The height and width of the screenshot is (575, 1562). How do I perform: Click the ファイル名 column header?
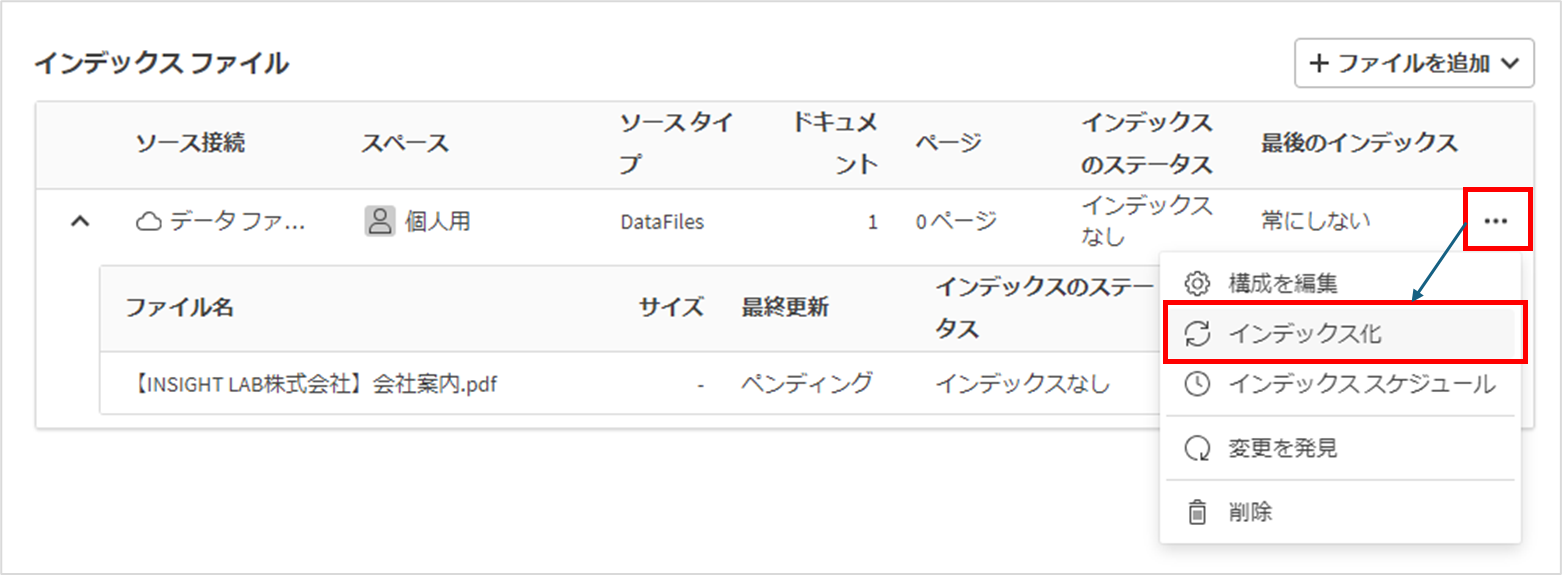pyautogui.click(x=180, y=307)
